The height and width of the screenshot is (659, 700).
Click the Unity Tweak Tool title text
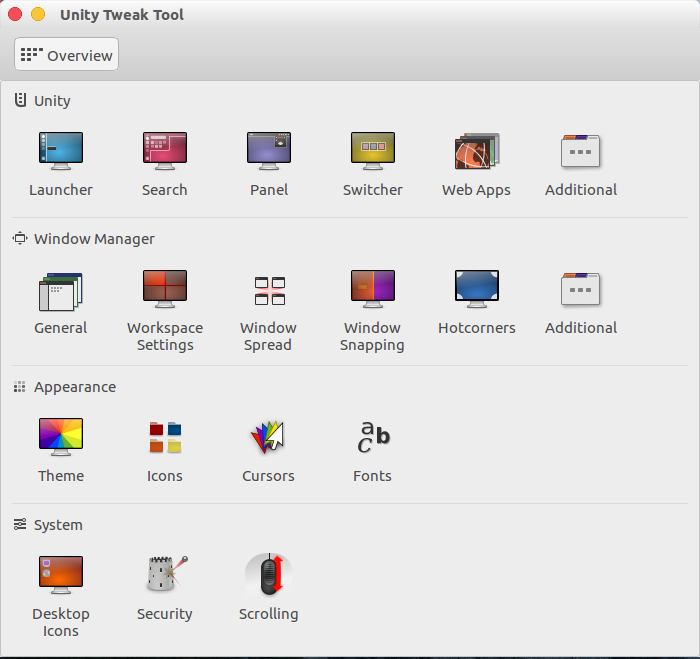pos(122,15)
